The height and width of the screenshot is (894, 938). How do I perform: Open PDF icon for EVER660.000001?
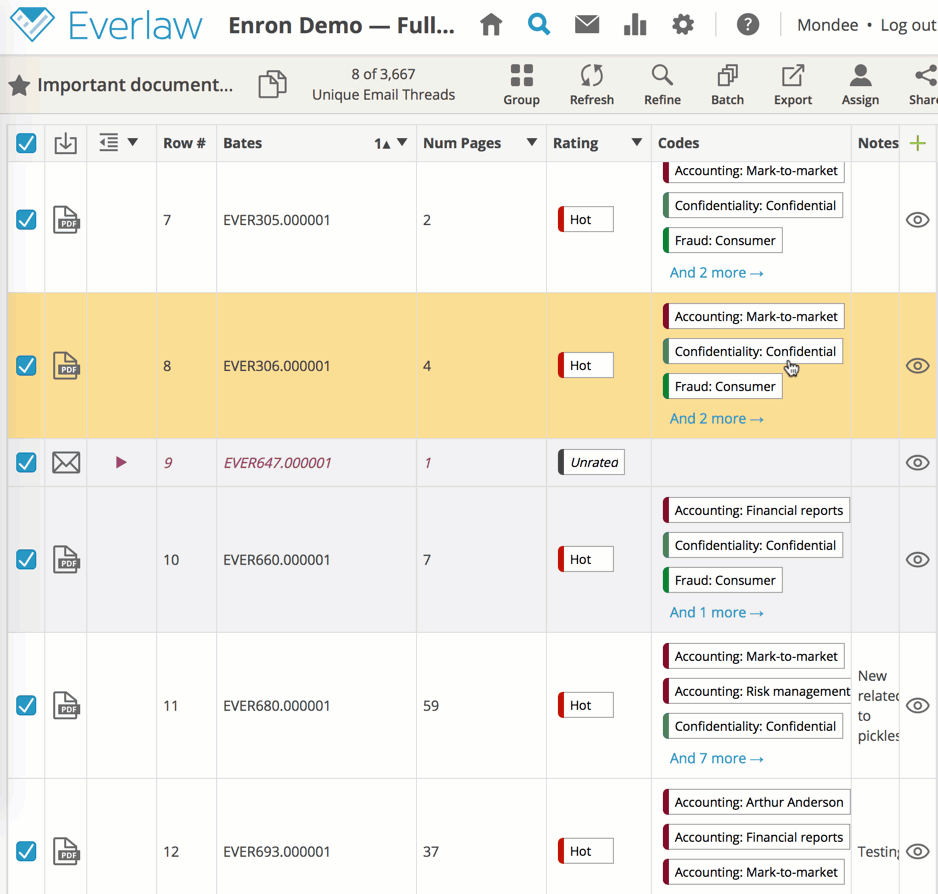pos(66,559)
